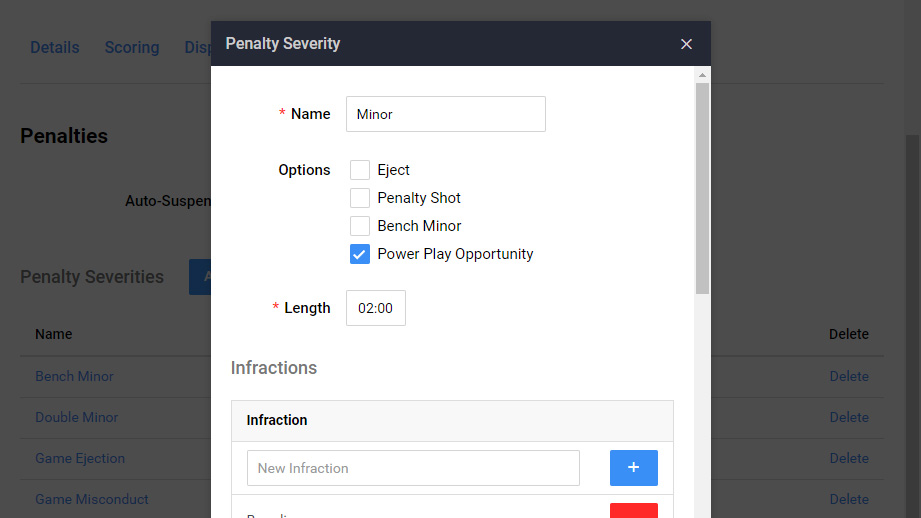Click the blue plus add infraction button

634,467
